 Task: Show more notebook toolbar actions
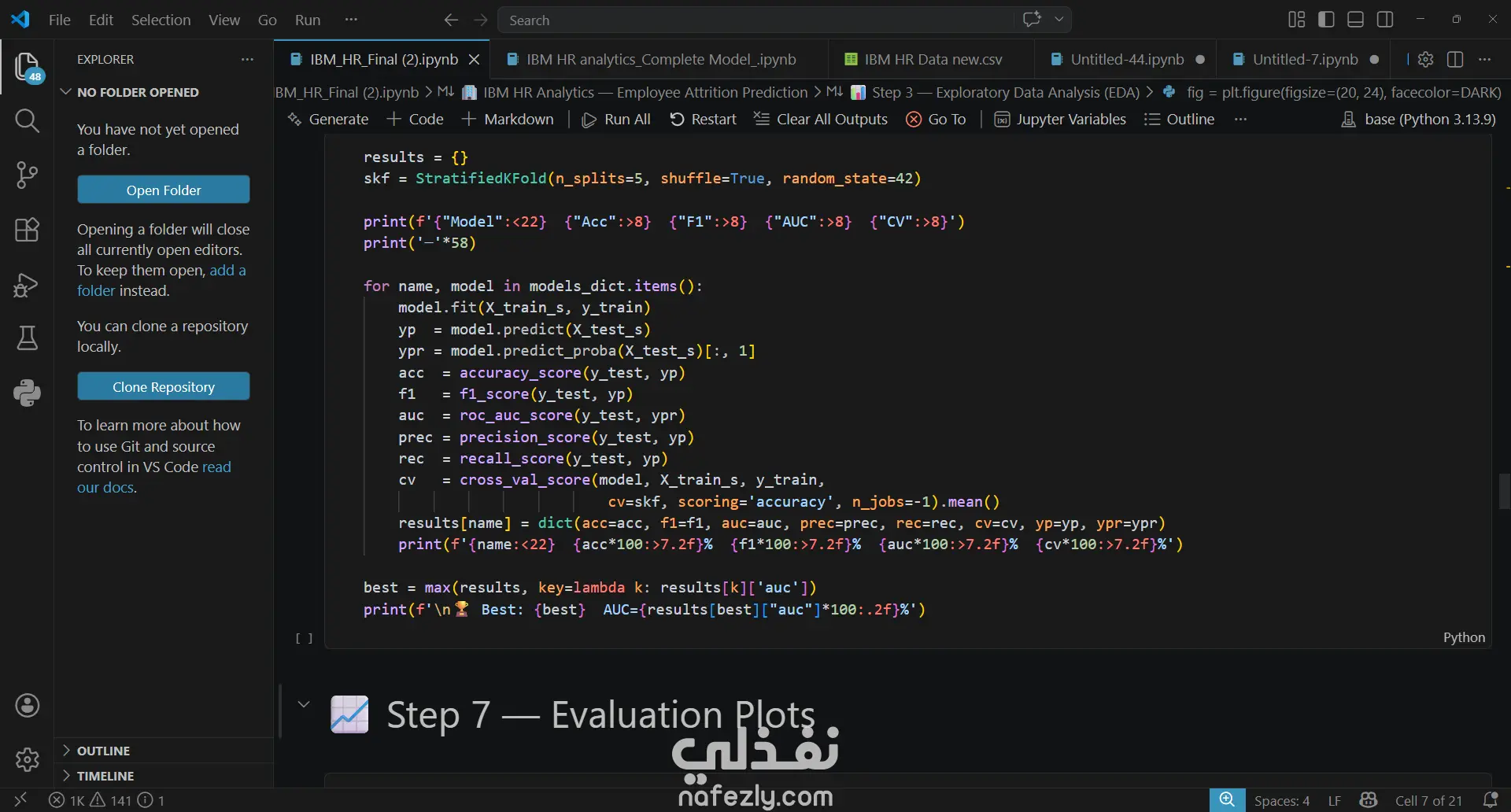pos(1241,119)
